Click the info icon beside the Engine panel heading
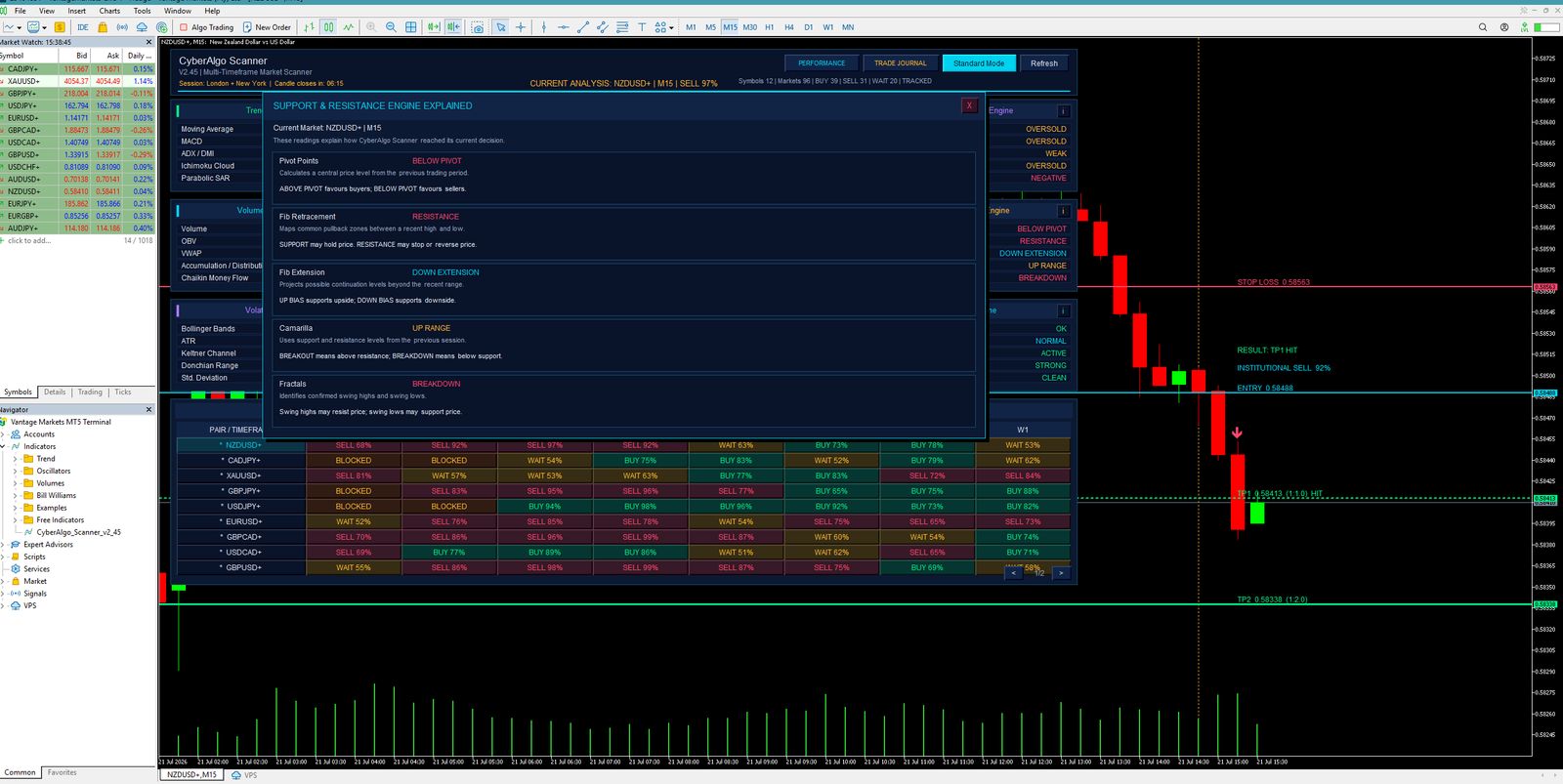This screenshot has height=784, width=1563. [1064, 111]
